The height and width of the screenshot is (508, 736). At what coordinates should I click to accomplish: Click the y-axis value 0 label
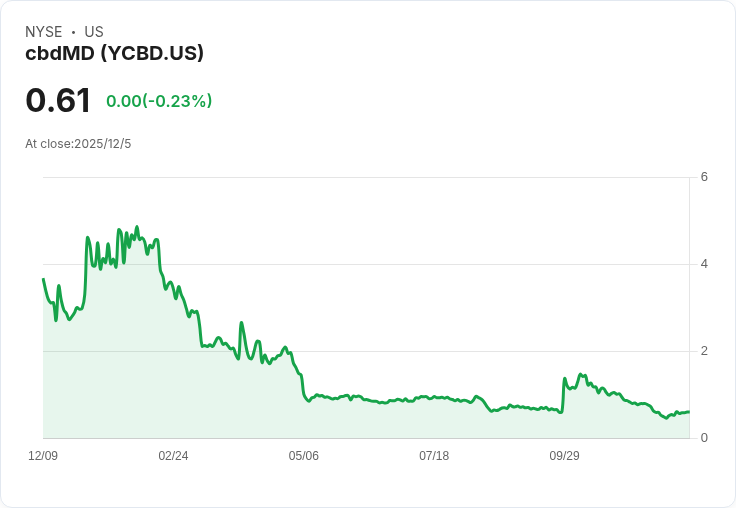704,438
